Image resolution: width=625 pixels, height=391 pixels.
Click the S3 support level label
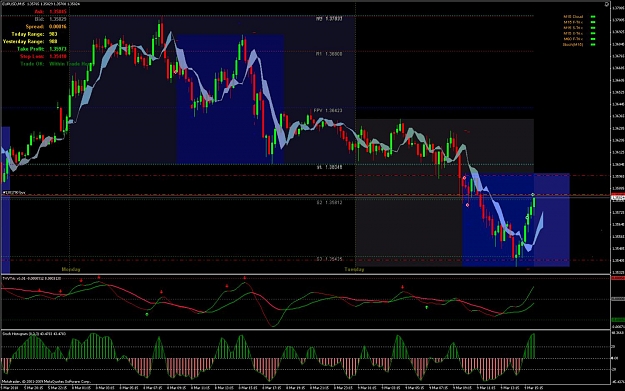pyautogui.click(x=329, y=259)
